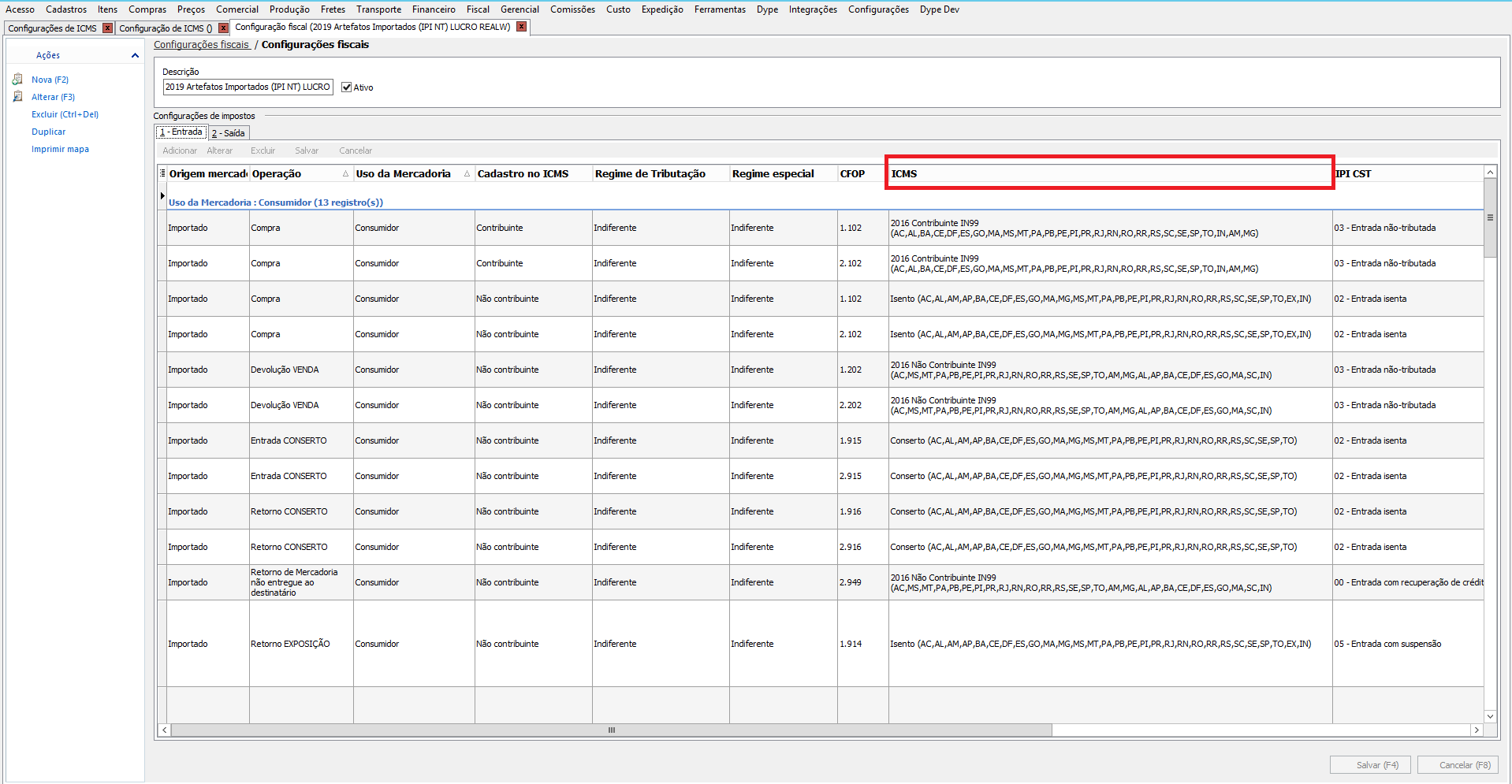Go back via Configurações fiscais breadcrumb link
Screen dimensions: 1512x784
coord(201,45)
